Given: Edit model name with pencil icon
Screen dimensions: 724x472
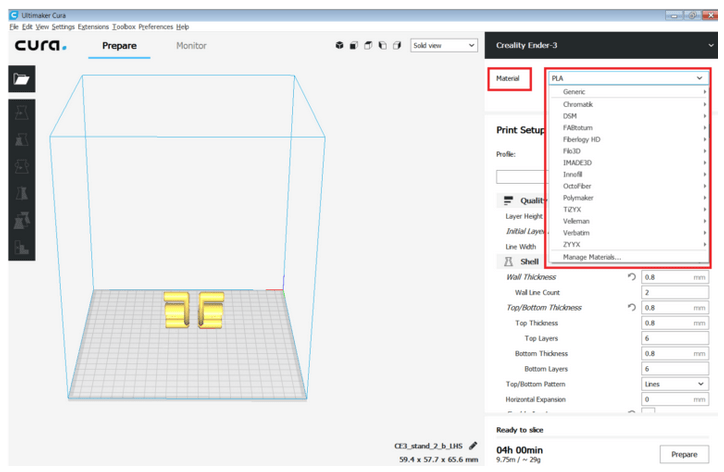Looking at the screenshot, I should 473,446.
